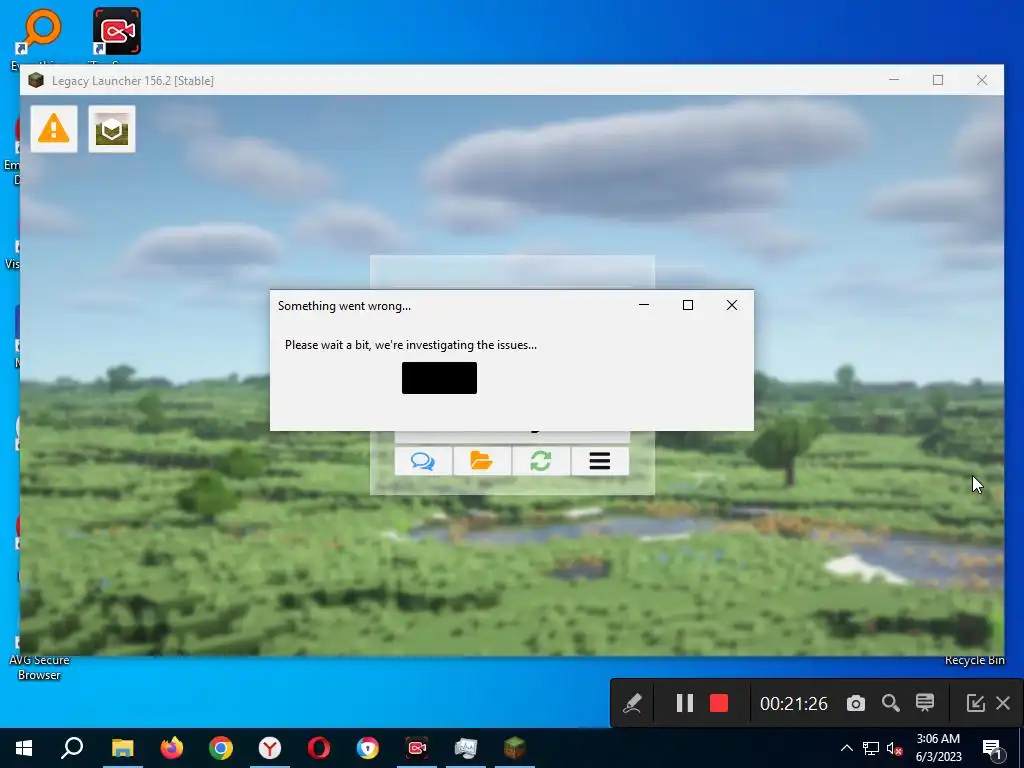1024x768 pixels.
Task: Pause the screen recording
Action: tap(684, 703)
